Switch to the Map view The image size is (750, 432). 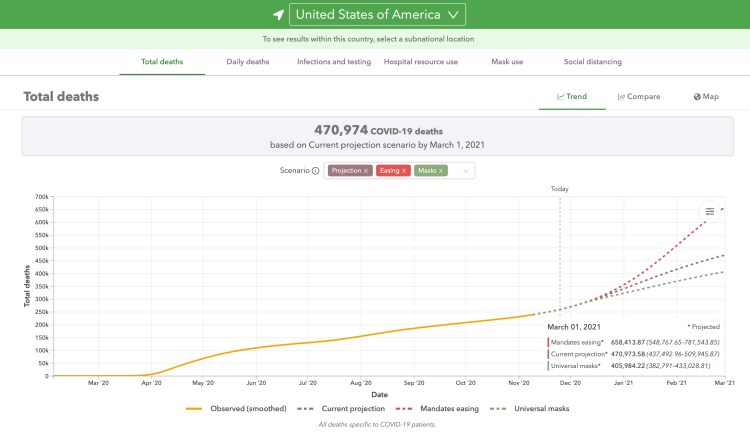pos(705,97)
